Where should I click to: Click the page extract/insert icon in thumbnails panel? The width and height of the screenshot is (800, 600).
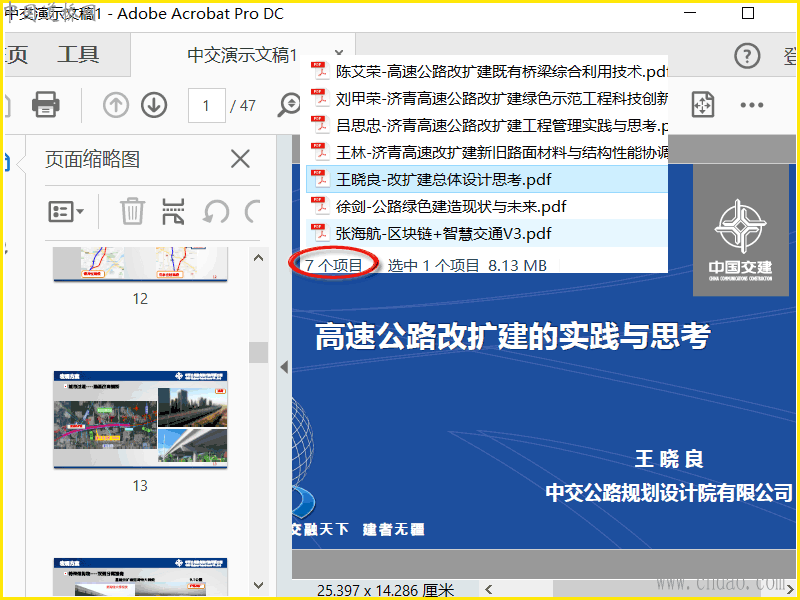[173, 211]
